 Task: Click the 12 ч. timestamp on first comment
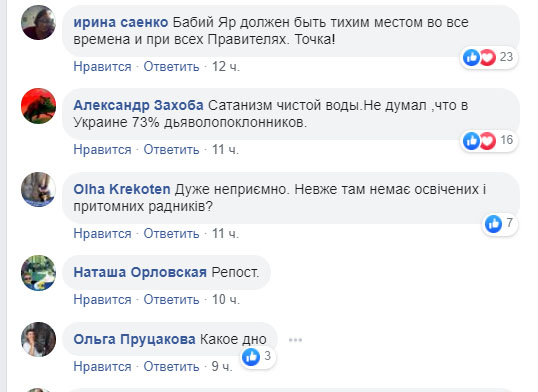pyautogui.click(x=225, y=67)
